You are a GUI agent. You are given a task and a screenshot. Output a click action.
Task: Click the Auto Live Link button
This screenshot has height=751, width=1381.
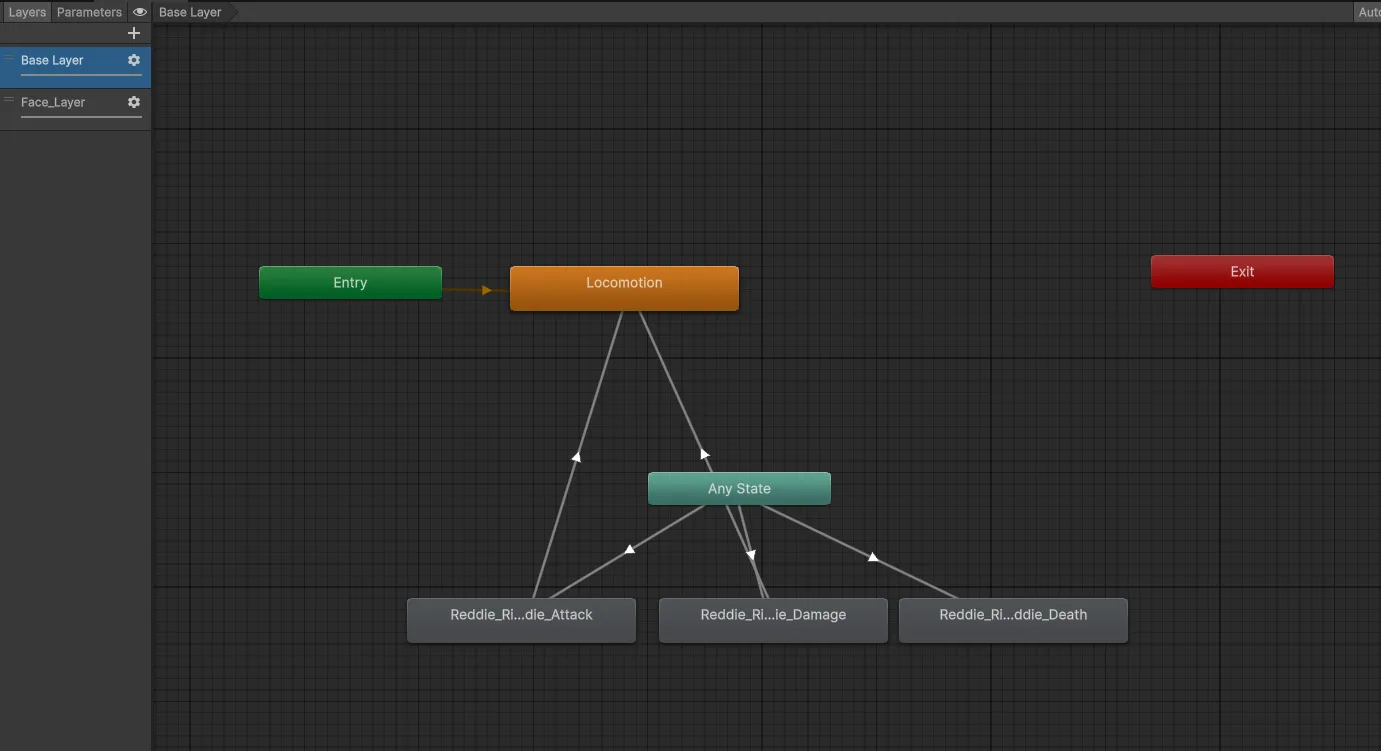(x=1367, y=12)
